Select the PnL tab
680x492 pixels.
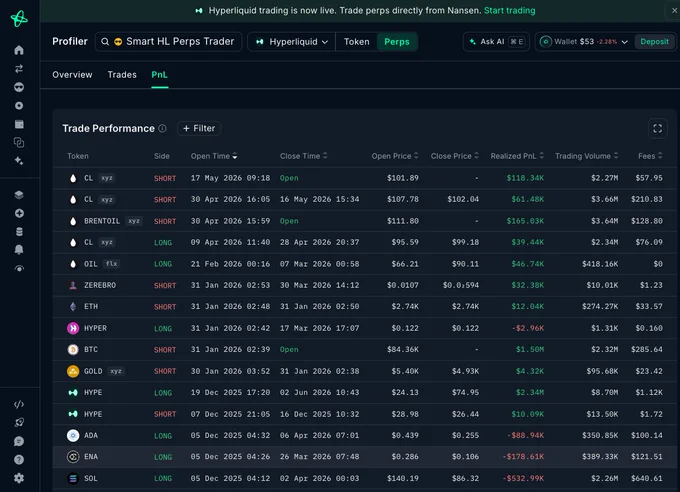pos(159,75)
